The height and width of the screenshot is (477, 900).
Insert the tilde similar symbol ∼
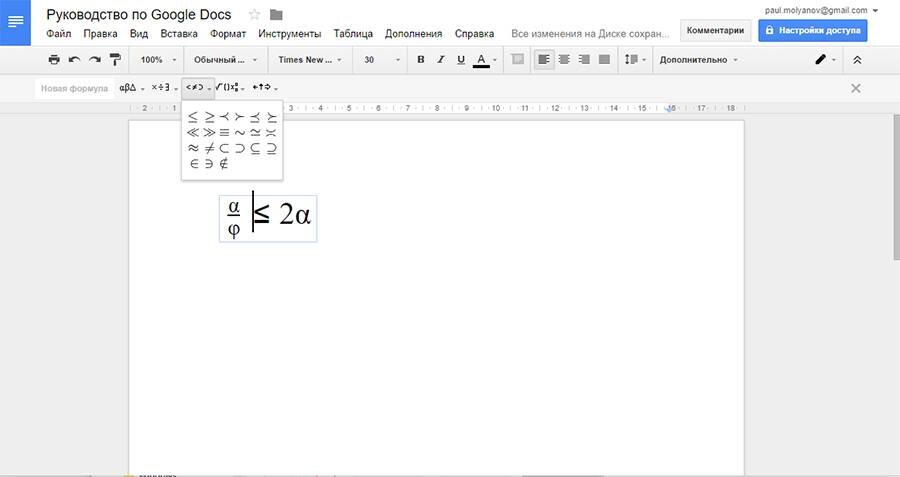tap(239, 133)
